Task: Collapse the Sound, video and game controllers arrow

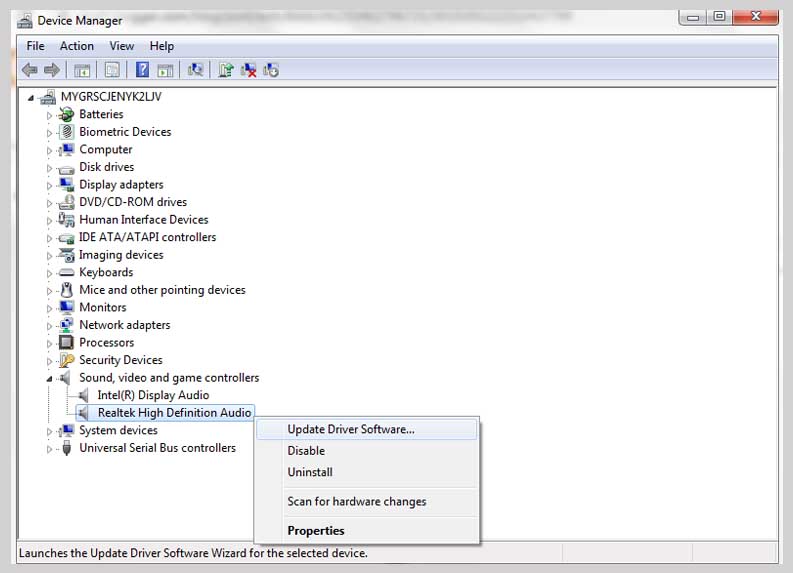Action: coord(49,379)
